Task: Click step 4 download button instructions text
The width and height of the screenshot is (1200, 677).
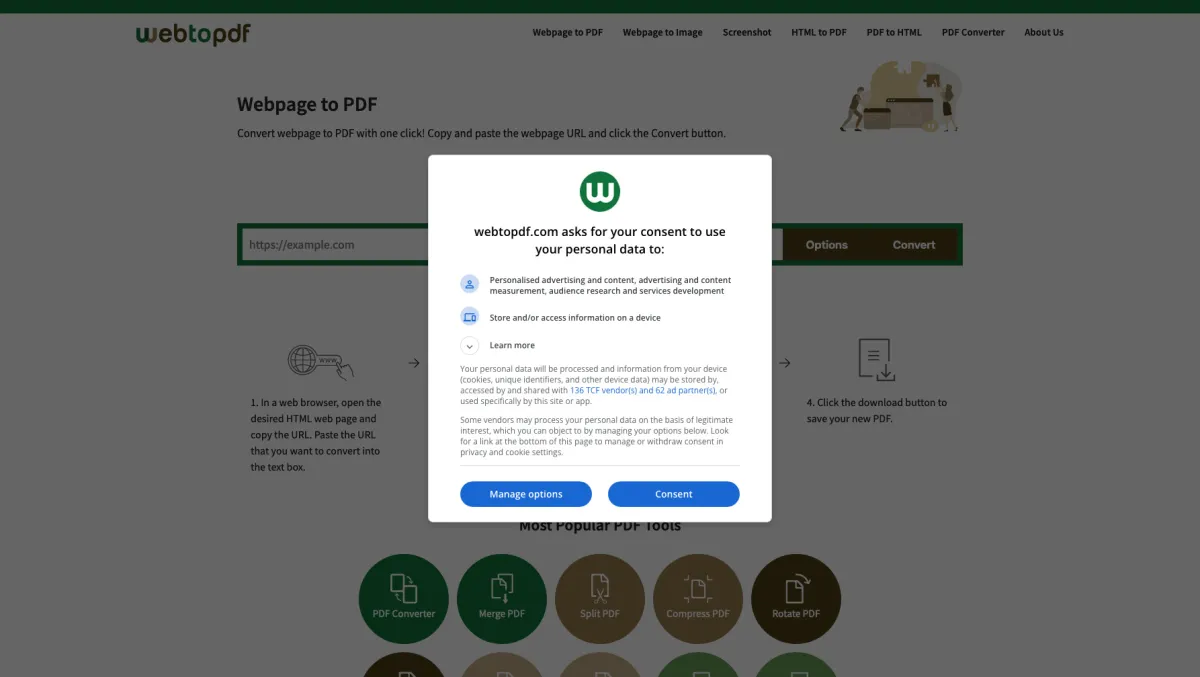Action: (x=877, y=411)
